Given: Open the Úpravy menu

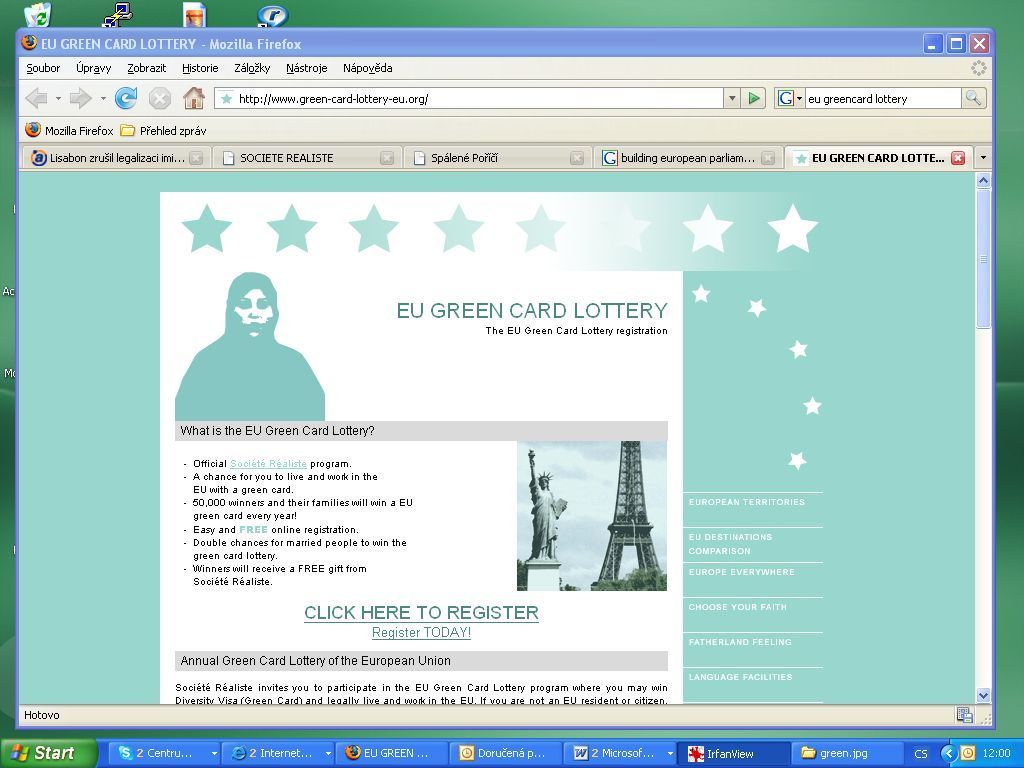Looking at the screenshot, I should pos(93,68).
